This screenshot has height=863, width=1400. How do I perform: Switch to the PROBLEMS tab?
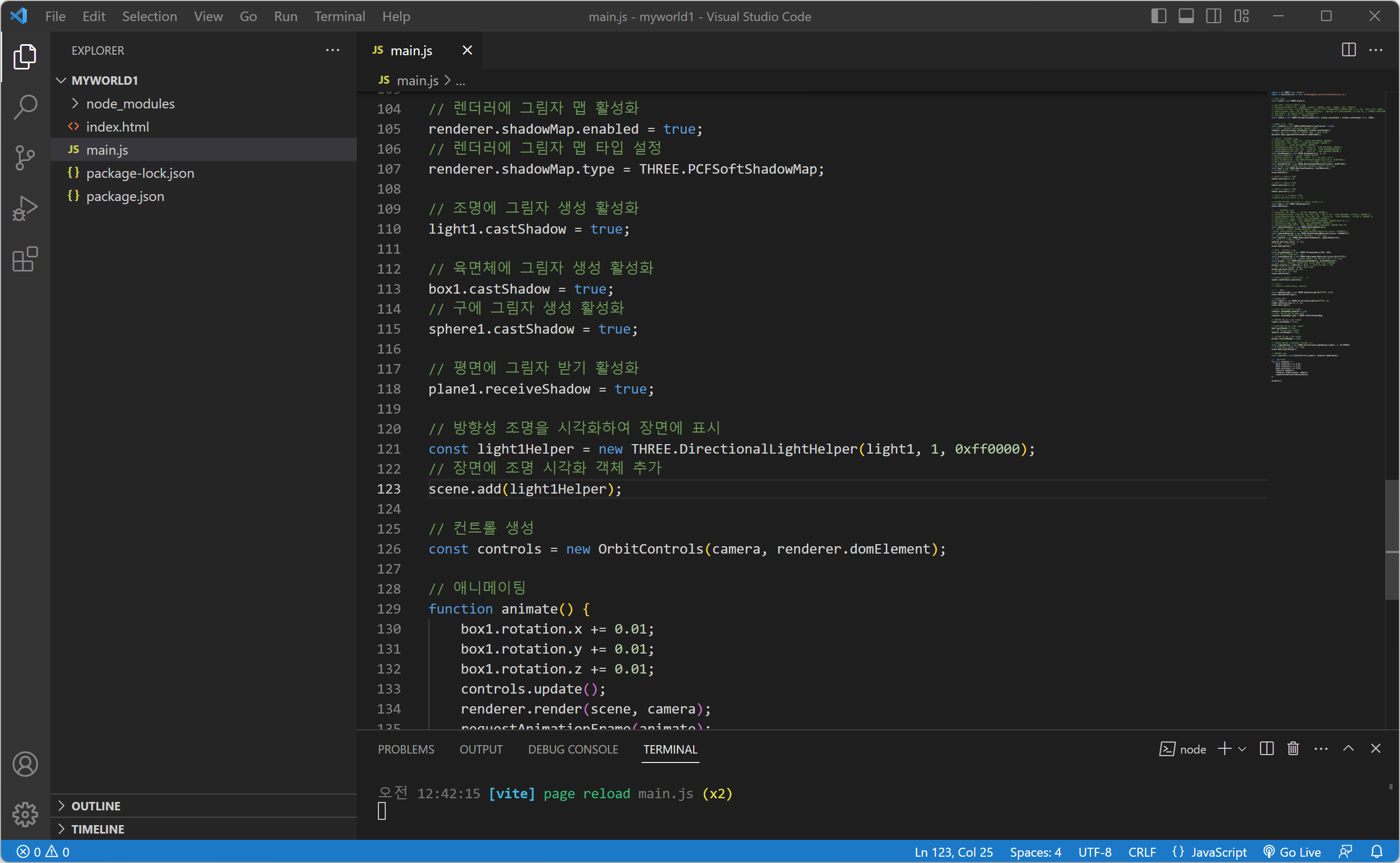coord(406,749)
